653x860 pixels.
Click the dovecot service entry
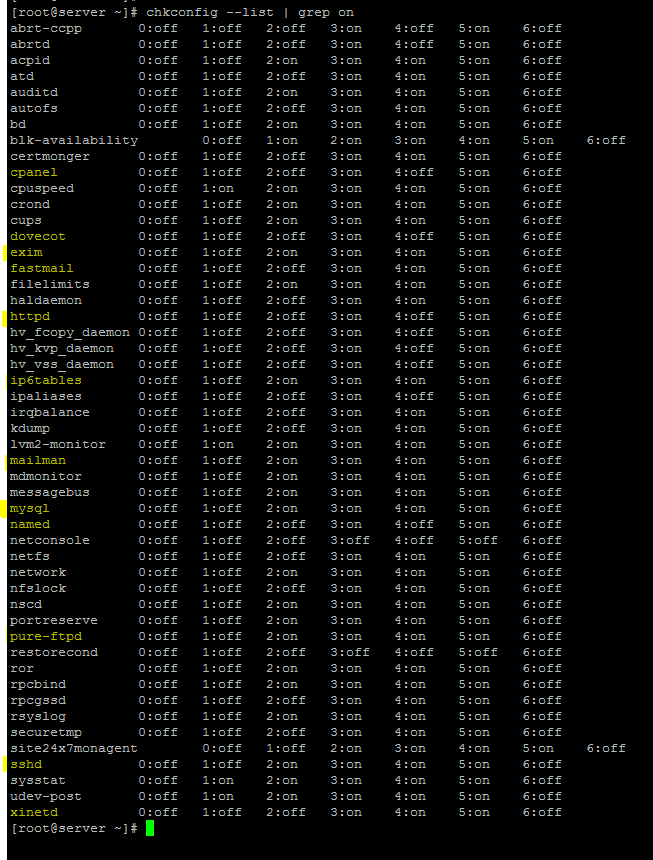point(38,236)
